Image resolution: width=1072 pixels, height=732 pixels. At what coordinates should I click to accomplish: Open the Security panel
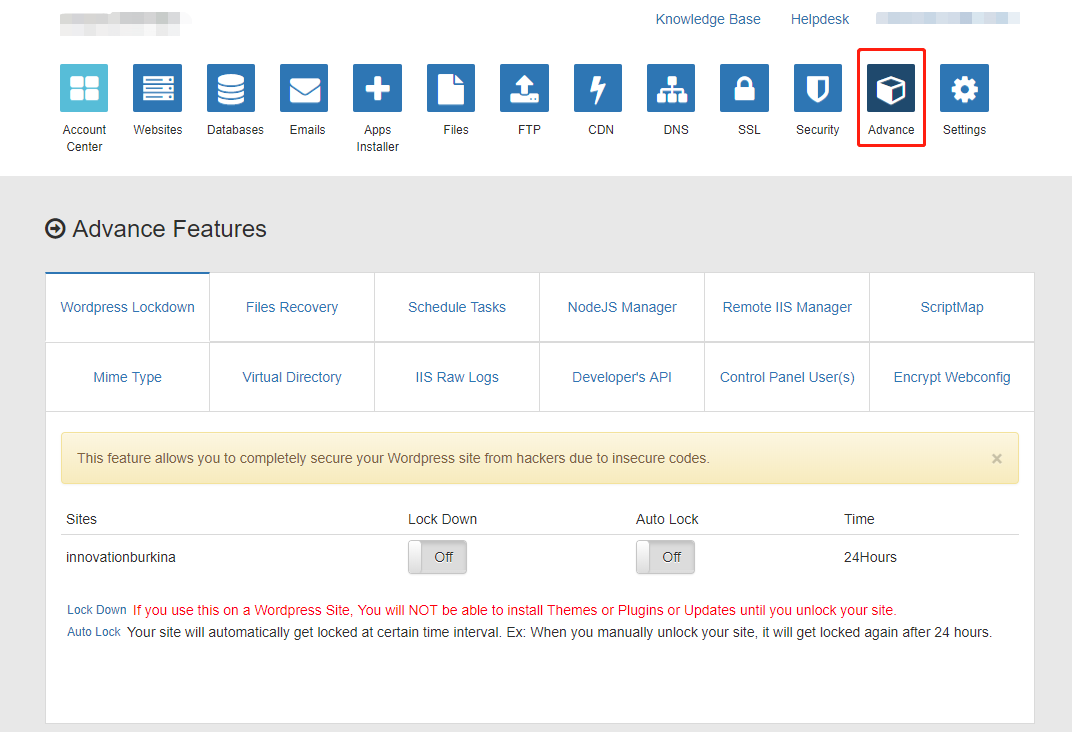[817, 88]
